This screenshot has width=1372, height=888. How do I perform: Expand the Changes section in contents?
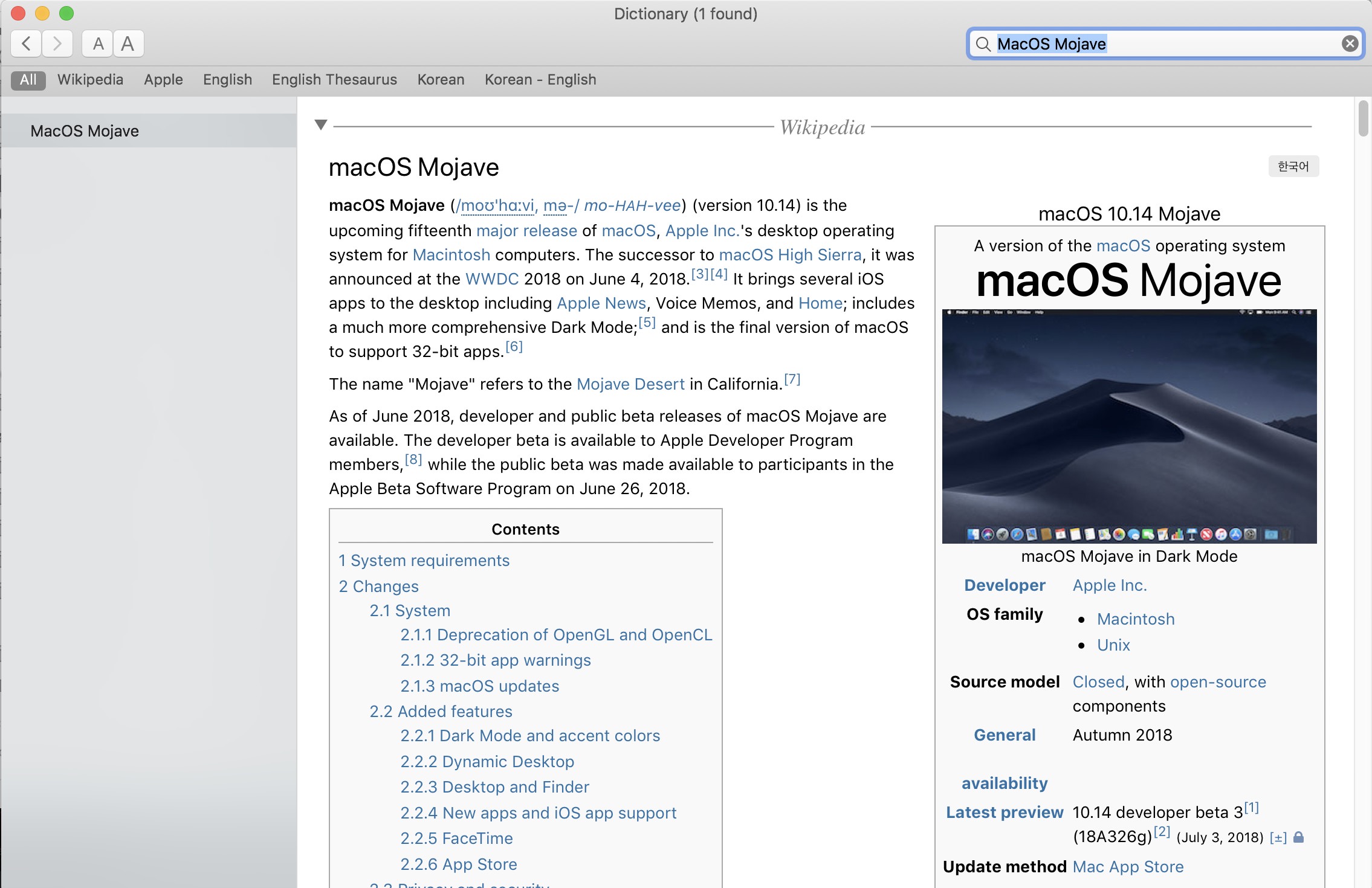pyautogui.click(x=378, y=585)
